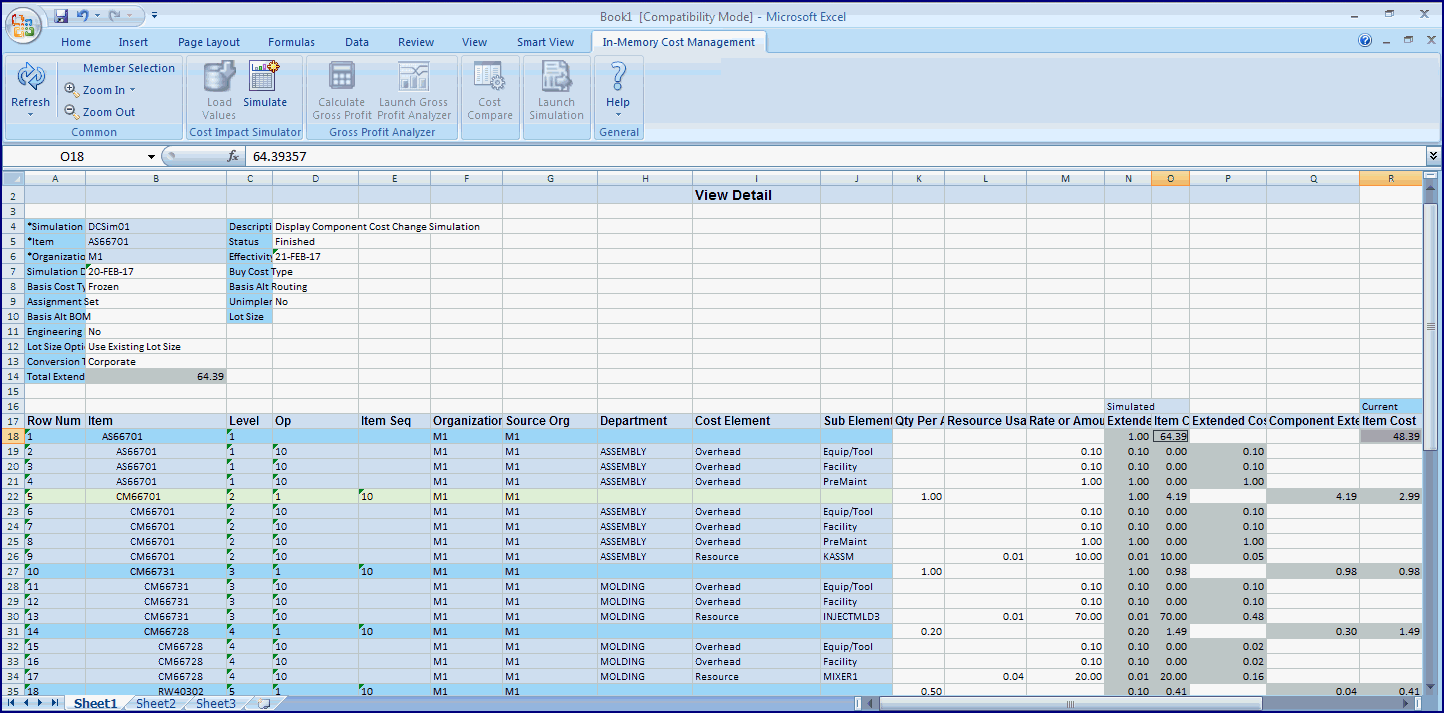This screenshot has height=713, width=1444.
Task: Undo the last action
Action: tap(82, 16)
